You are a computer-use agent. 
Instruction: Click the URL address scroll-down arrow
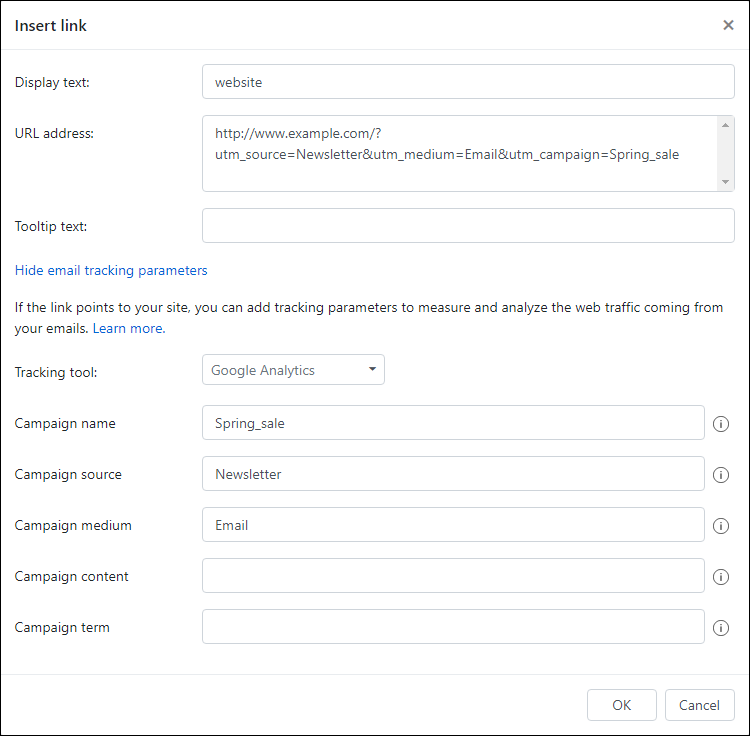pyautogui.click(x=725, y=182)
